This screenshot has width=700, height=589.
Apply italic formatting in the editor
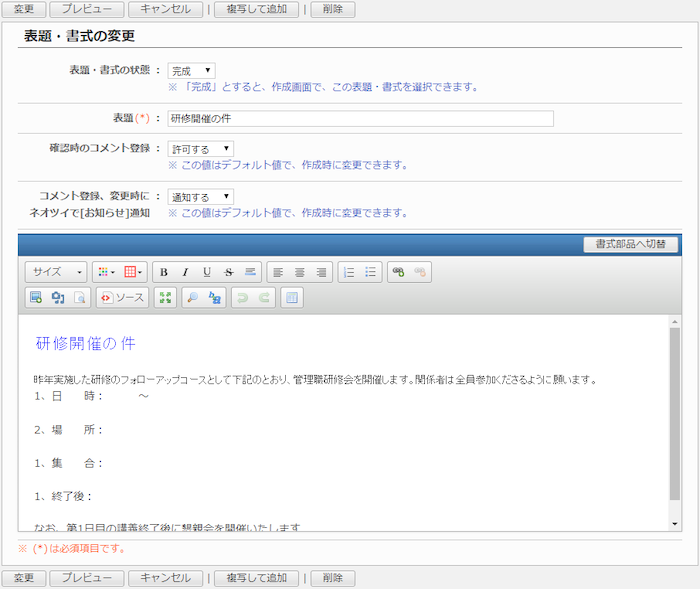185,272
